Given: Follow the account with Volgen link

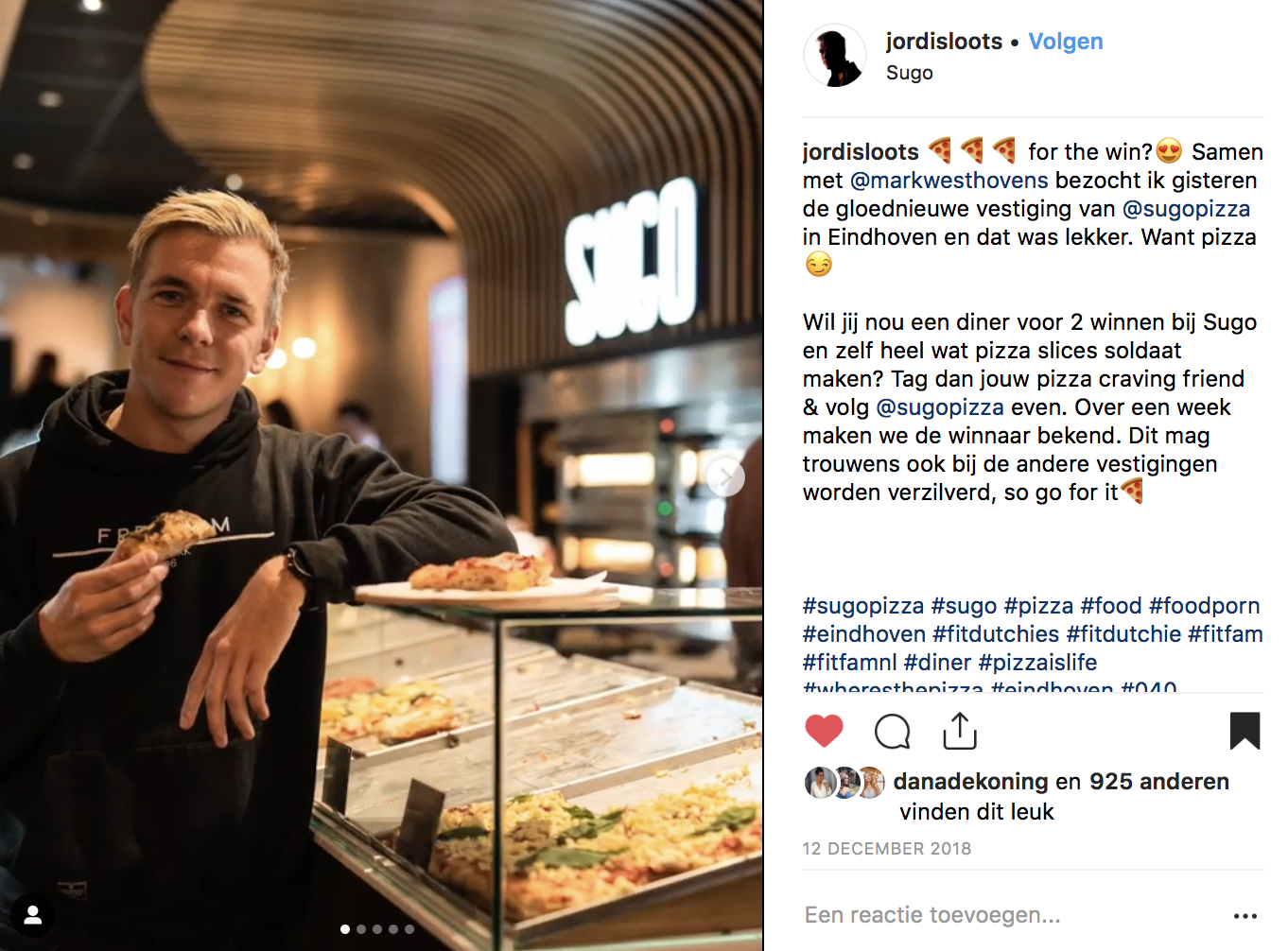Looking at the screenshot, I should click(x=1066, y=42).
